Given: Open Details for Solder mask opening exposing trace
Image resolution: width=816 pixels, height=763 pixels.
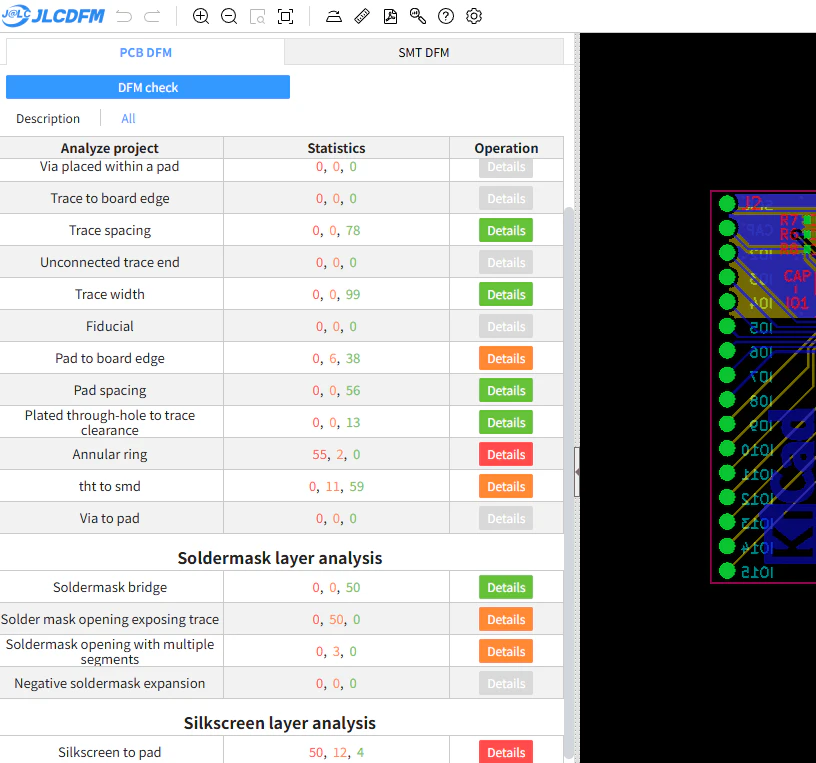Looking at the screenshot, I should [506, 619].
